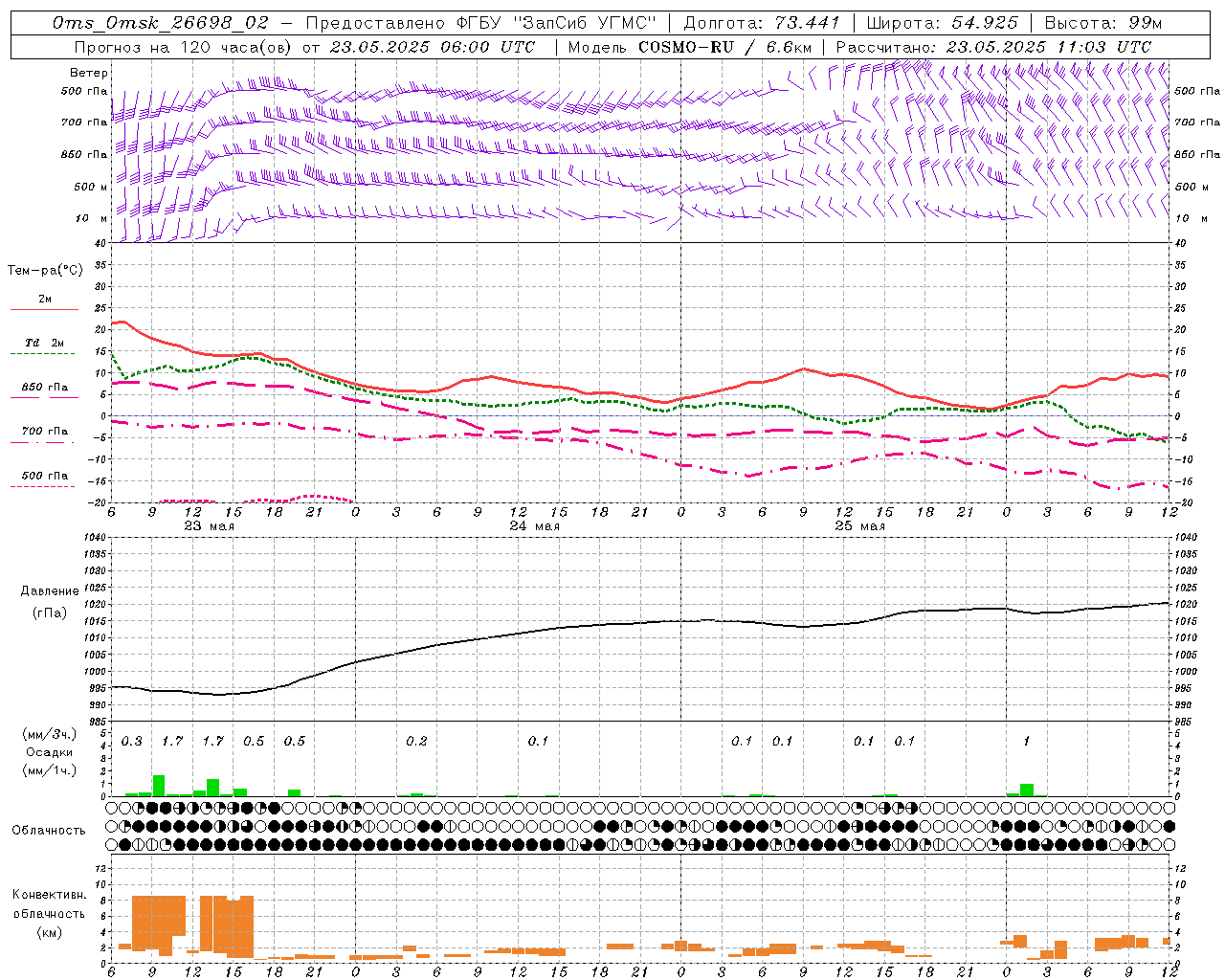Click the green precipitation bar on final day
The height and width of the screenshot is (980, 1225).
pos(1027,790)
